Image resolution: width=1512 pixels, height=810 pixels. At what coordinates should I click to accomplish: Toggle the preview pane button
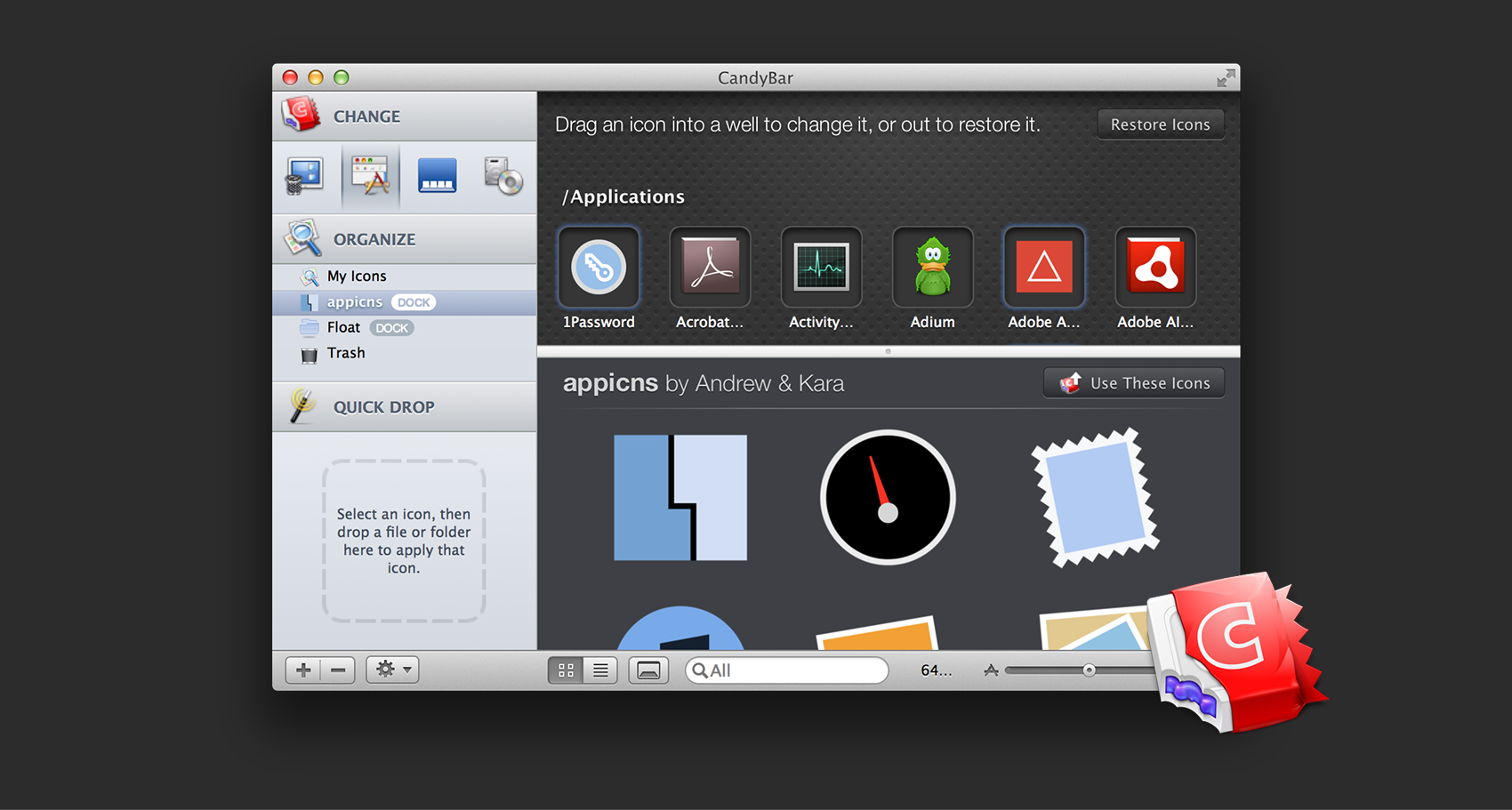pos(648,670)
